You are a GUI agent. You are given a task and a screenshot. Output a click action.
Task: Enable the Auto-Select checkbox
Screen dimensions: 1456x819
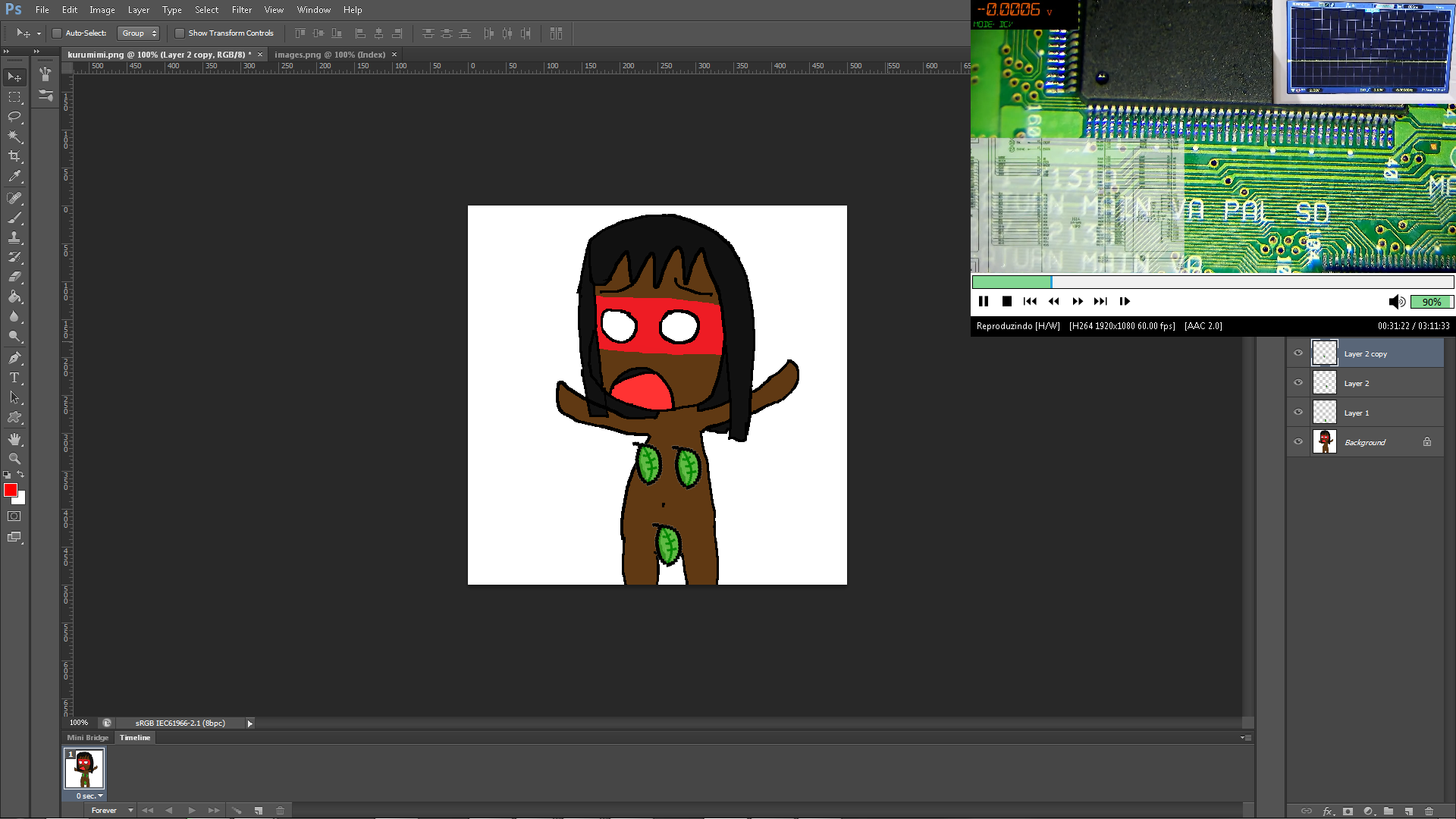57,33
